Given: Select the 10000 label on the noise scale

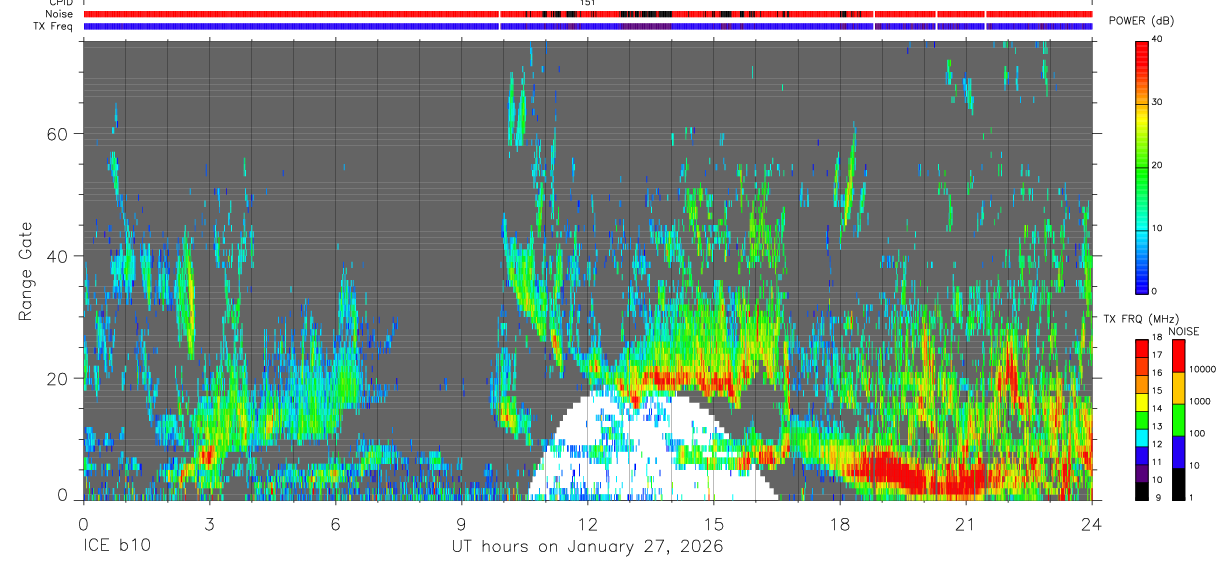Looking at the screenshot, I should [x=1203, y=369].
